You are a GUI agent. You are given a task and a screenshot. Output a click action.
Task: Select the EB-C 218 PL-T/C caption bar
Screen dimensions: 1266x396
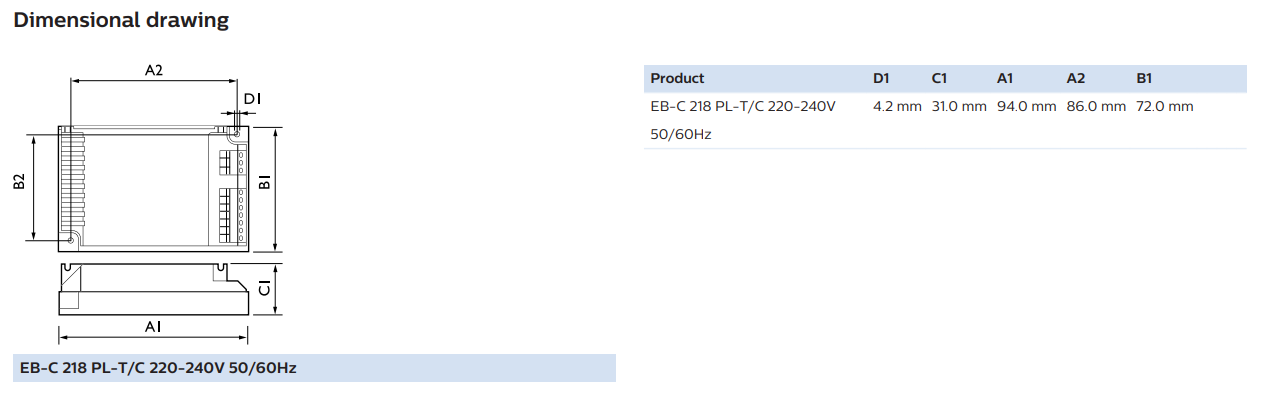315,368
